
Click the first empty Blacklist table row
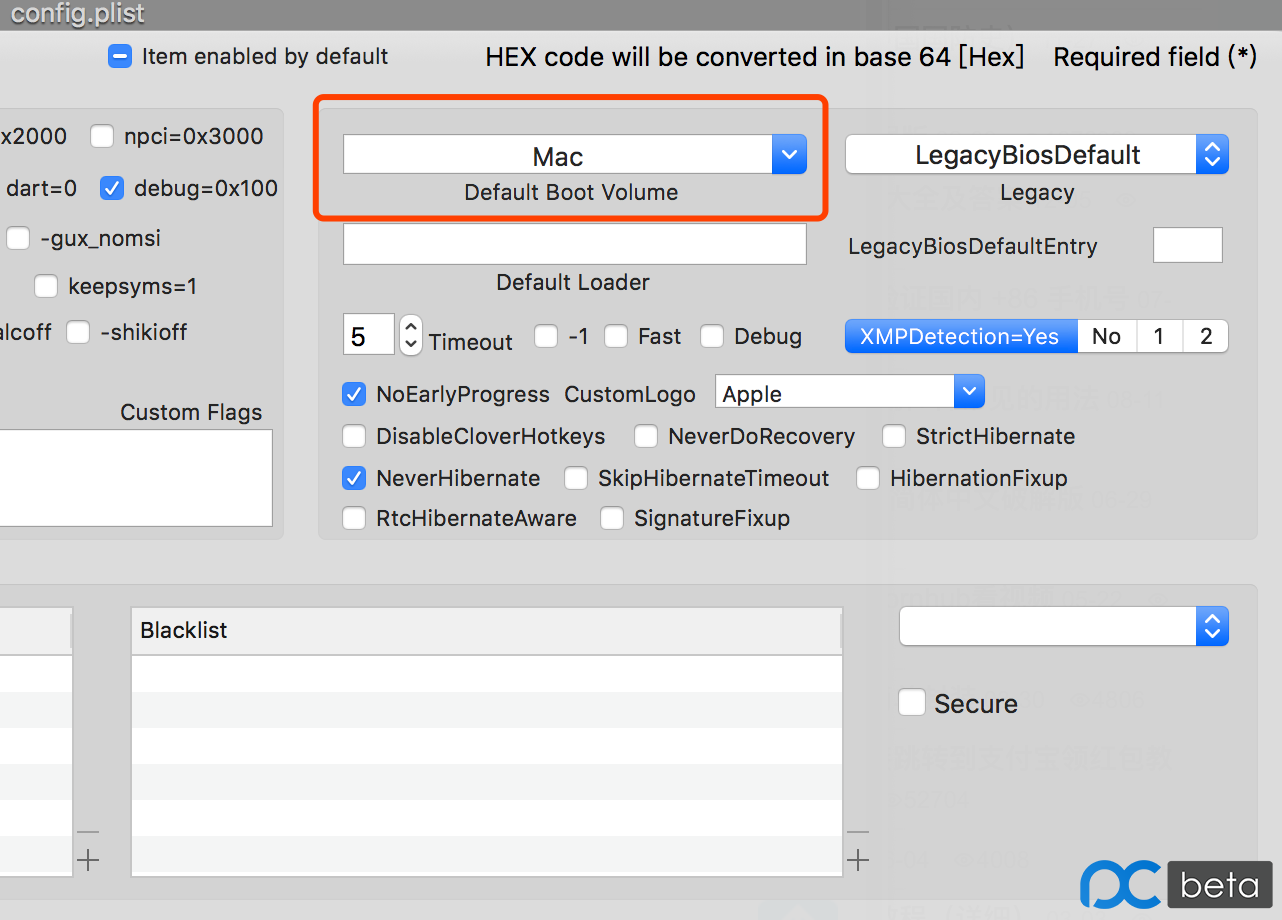(x=487, y=674)
